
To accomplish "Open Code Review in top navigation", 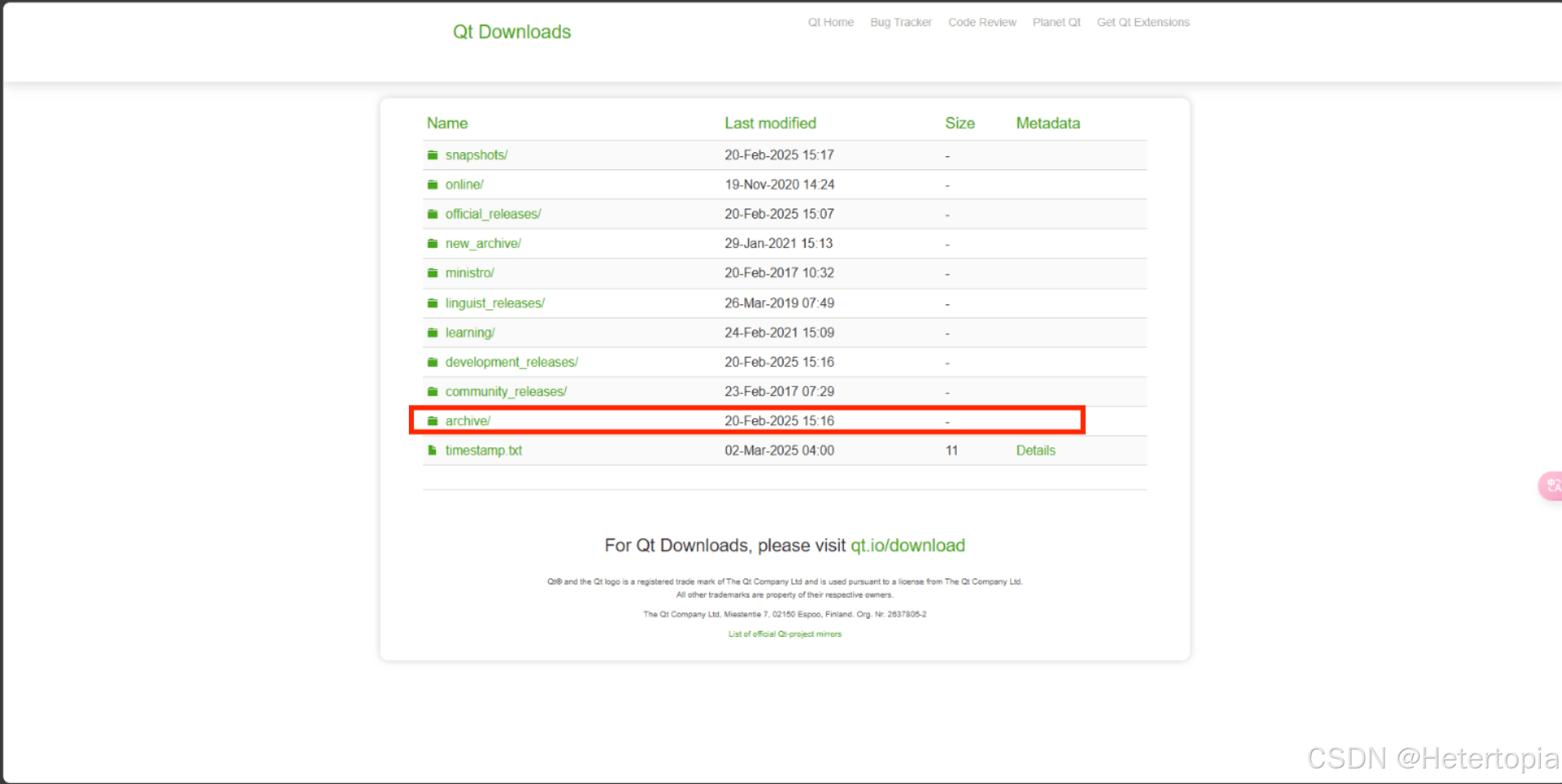I will [982, 22].
